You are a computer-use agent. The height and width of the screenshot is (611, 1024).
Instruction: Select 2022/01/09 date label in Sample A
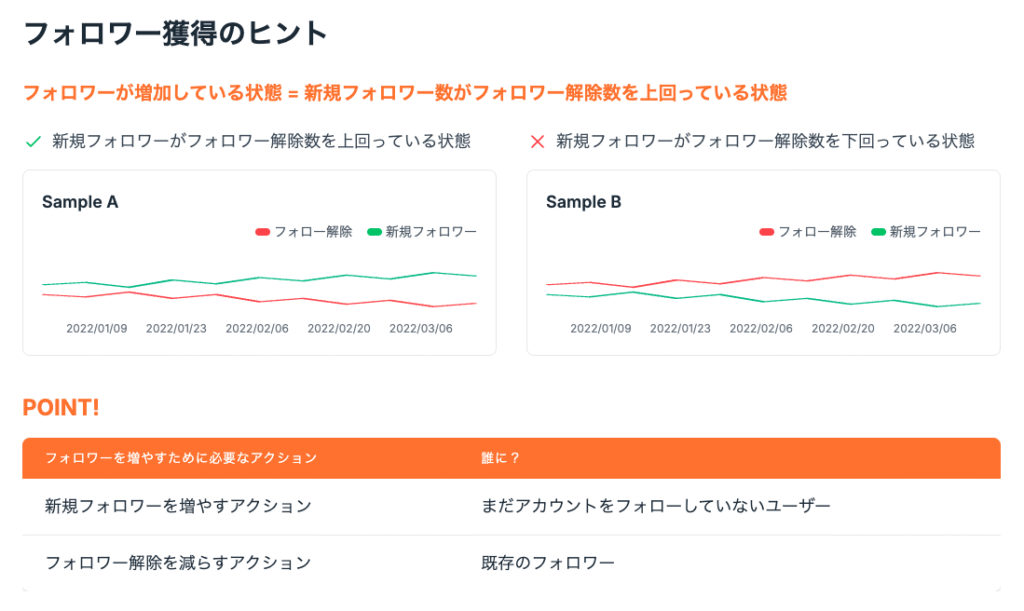[x=97, y=328]
